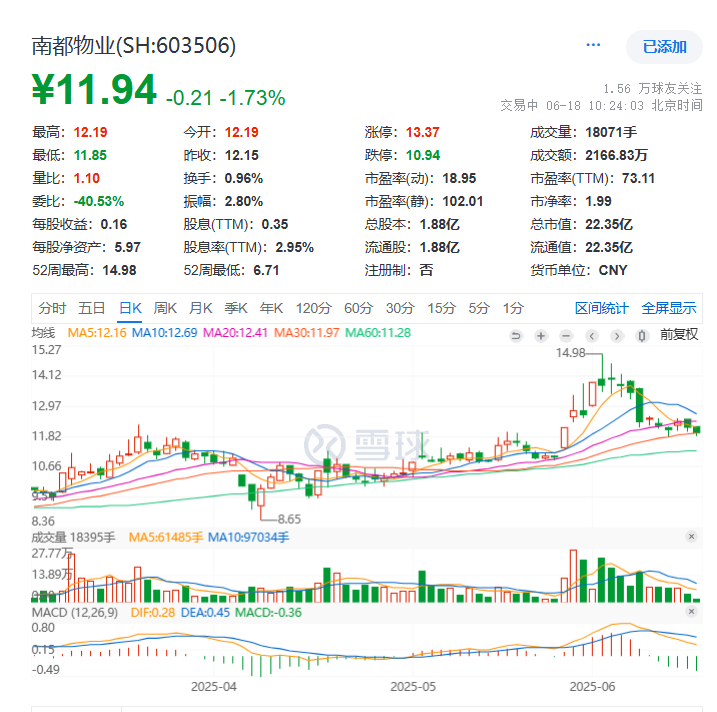Select the 月K tab
The image size is (717, 712).
201,308
